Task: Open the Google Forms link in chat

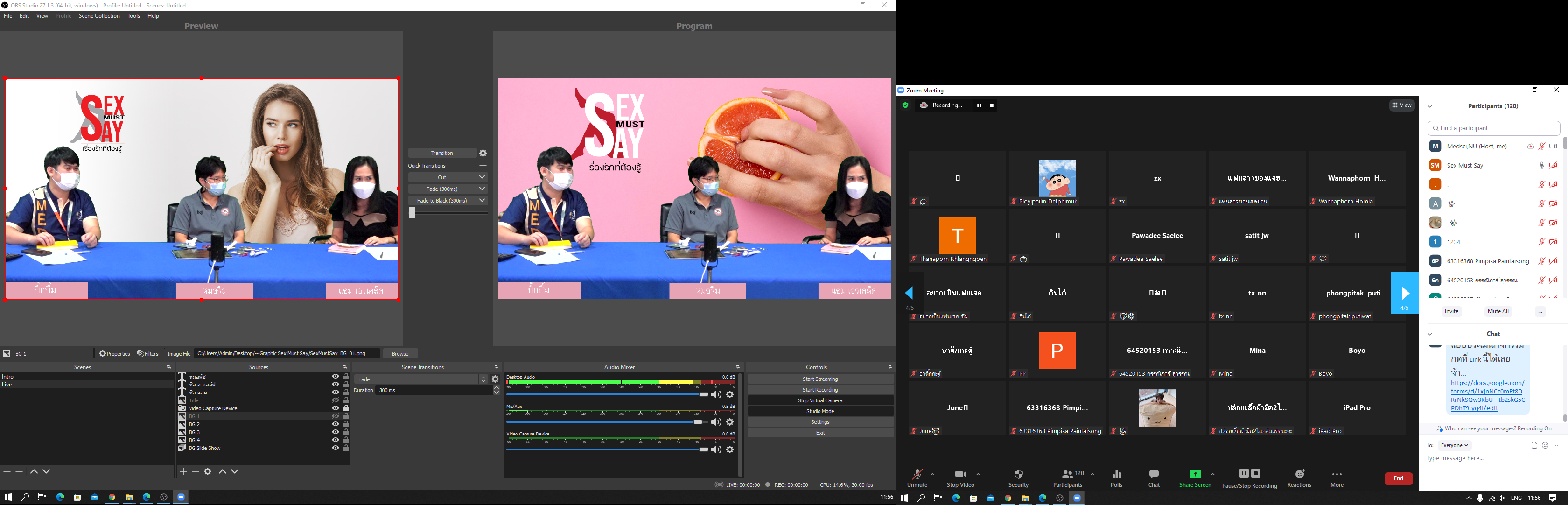Action: click(x=1488, y=395)
